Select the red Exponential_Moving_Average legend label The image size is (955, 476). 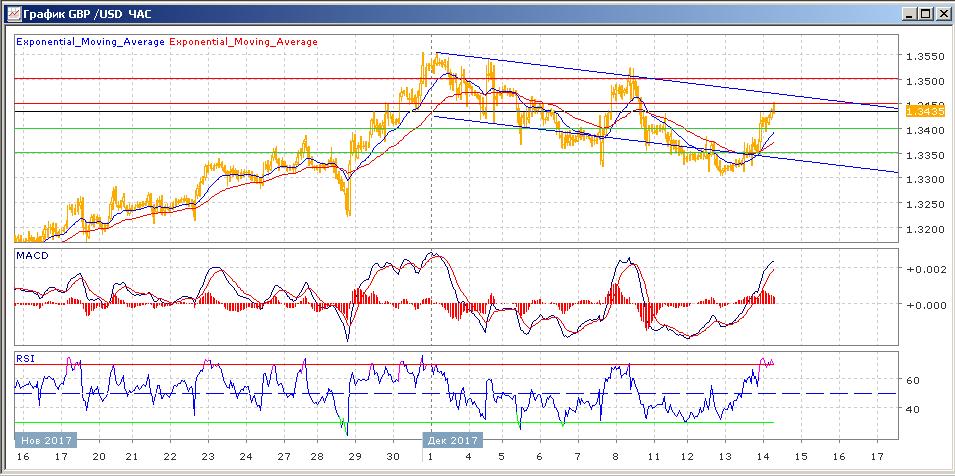pyautogui.click(x=244, y=42)
